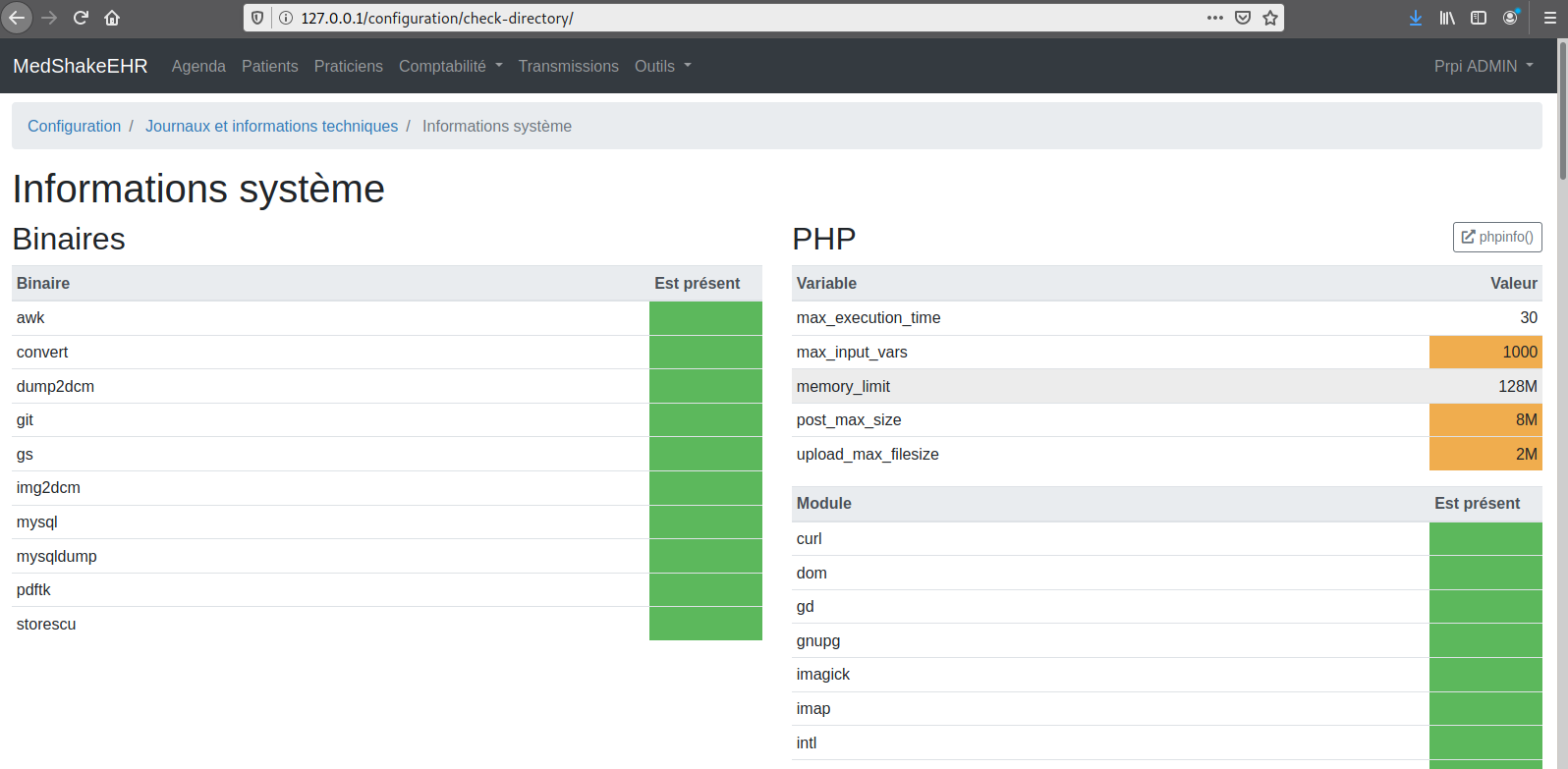Click the browser back arrow icon
The height and width of the screenshot is (769, 1568).
(17, 18)
